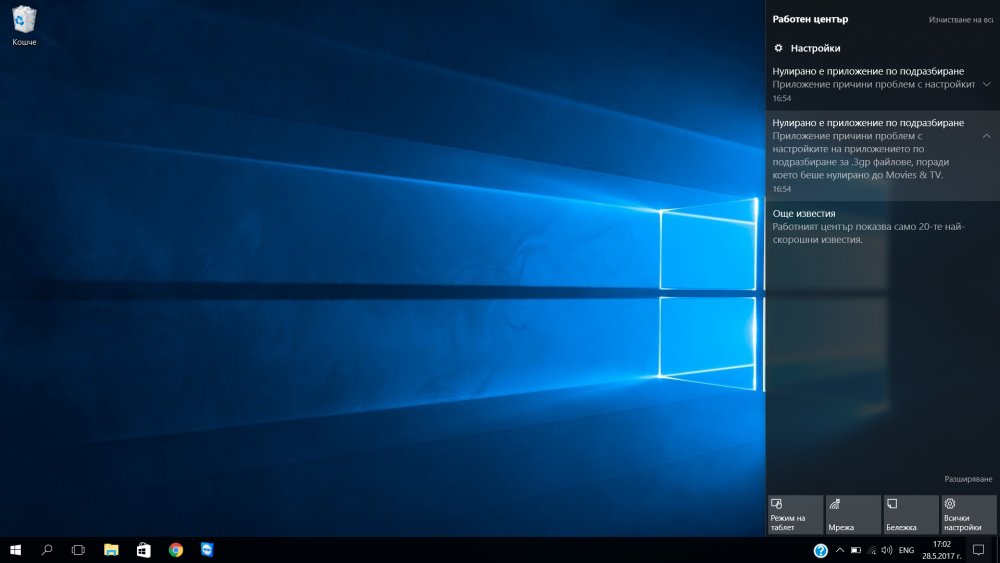Viewport: 1000px width, 563px height.
Task: Open the volume speaker tray icon
Action: point(886,550)
